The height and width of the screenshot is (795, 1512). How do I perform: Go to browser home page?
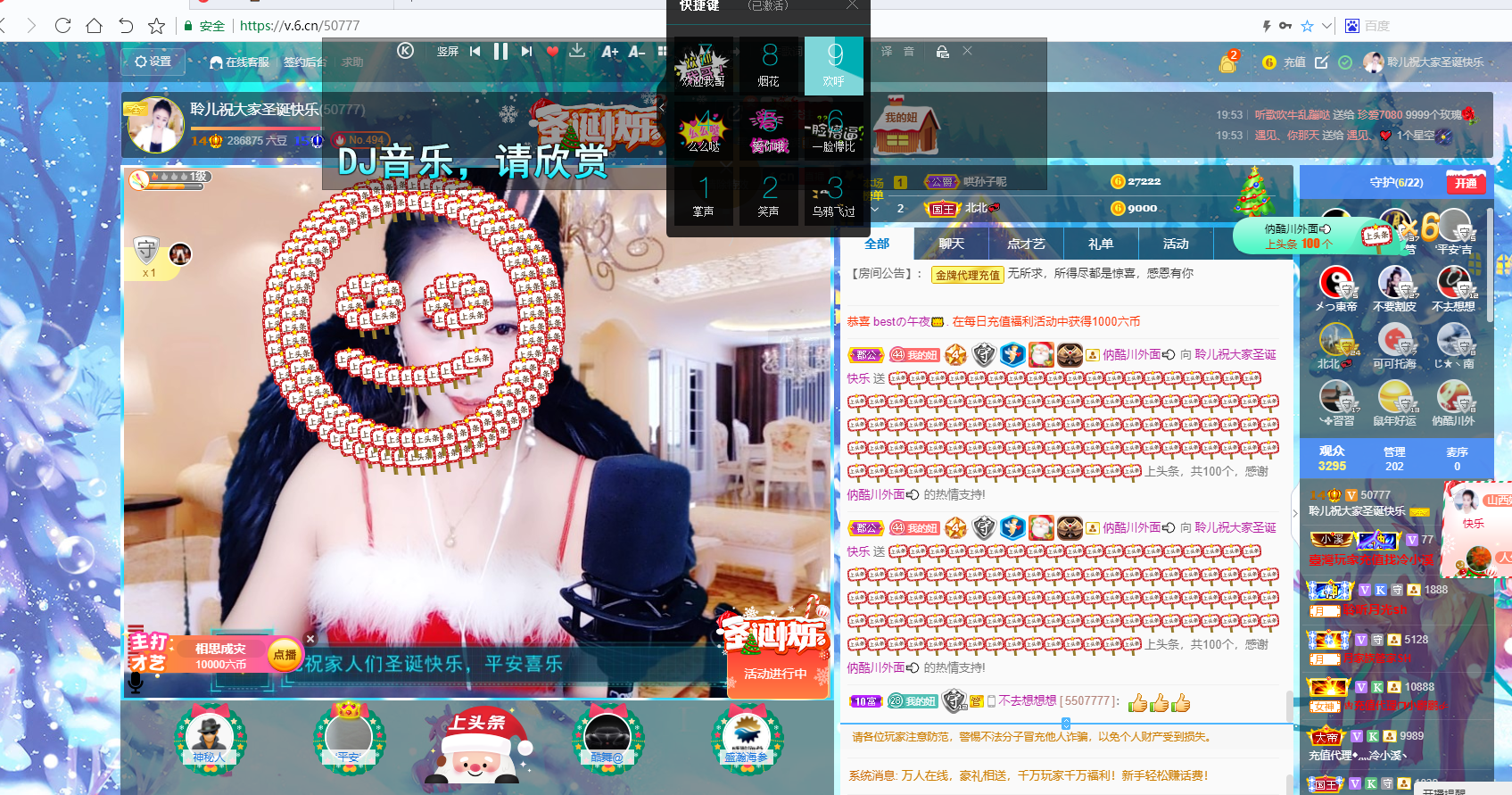(94, 26)
